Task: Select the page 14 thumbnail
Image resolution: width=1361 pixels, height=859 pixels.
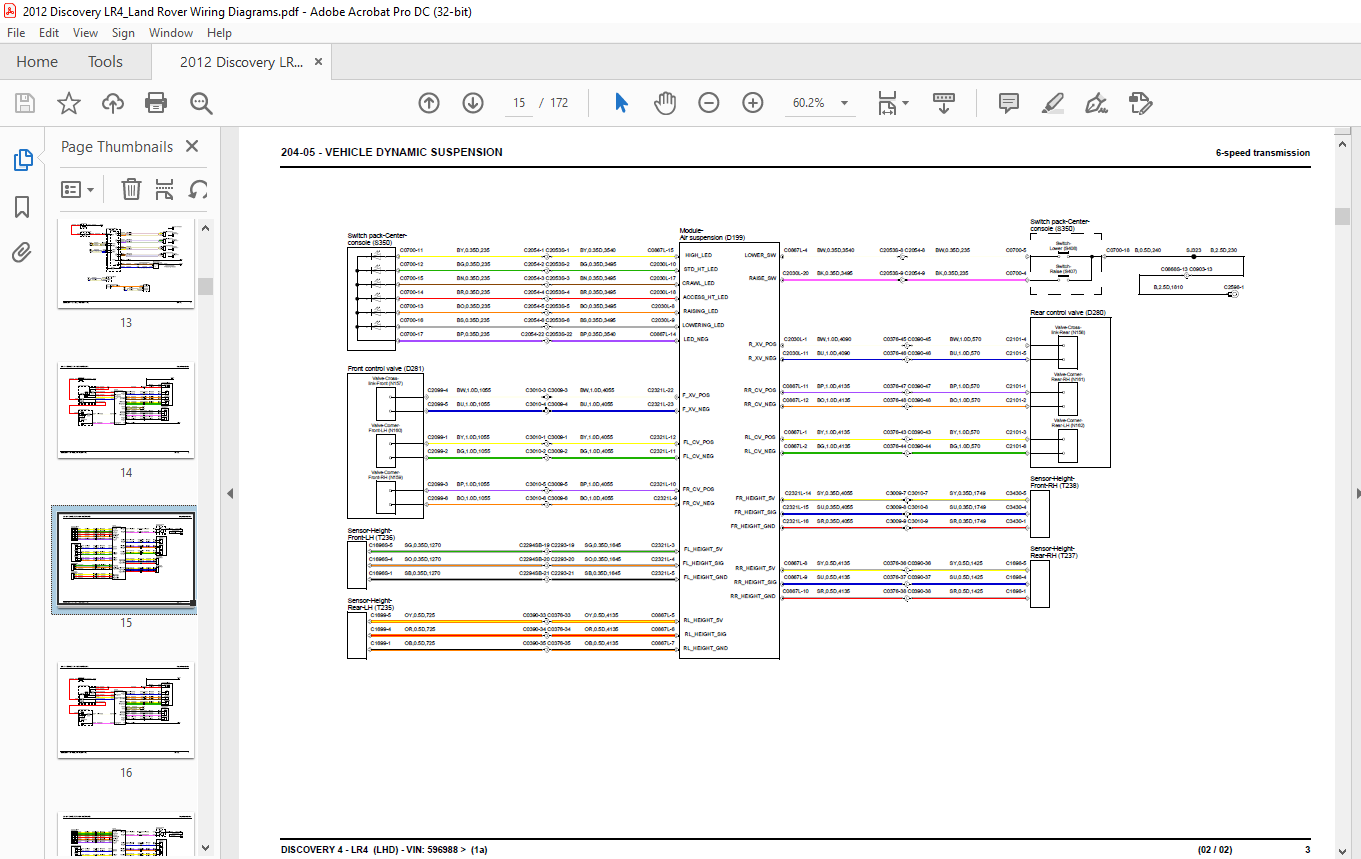Action: click(x=126, y=412)
